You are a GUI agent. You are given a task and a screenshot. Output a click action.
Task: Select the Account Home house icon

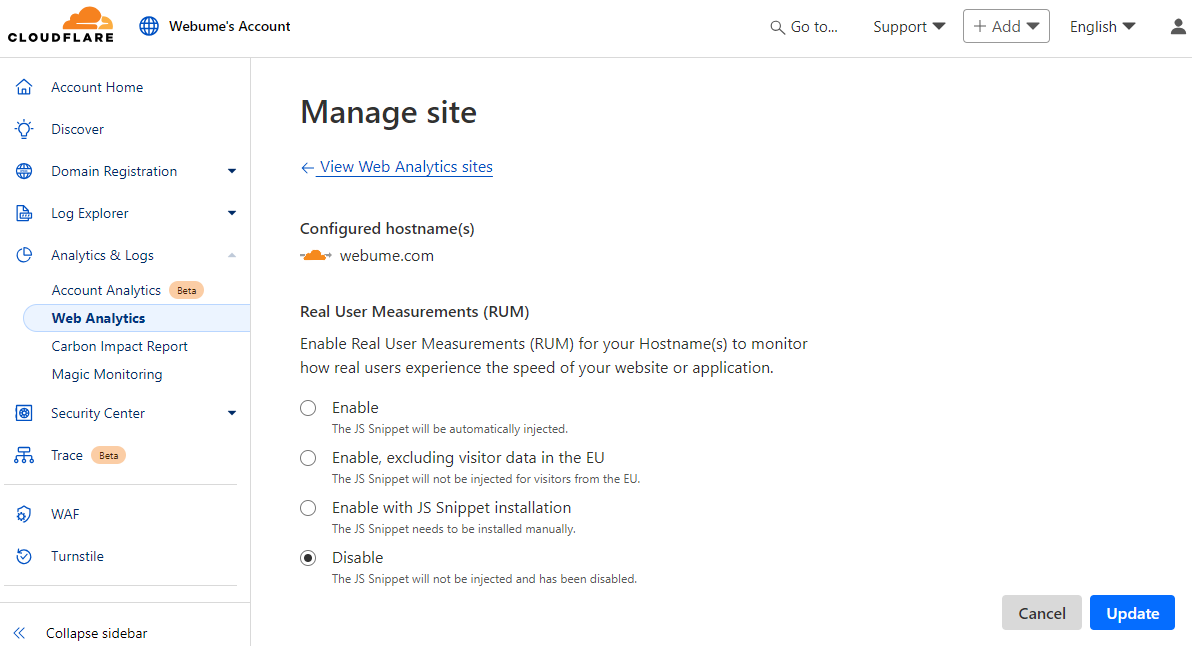pos(24,87)
